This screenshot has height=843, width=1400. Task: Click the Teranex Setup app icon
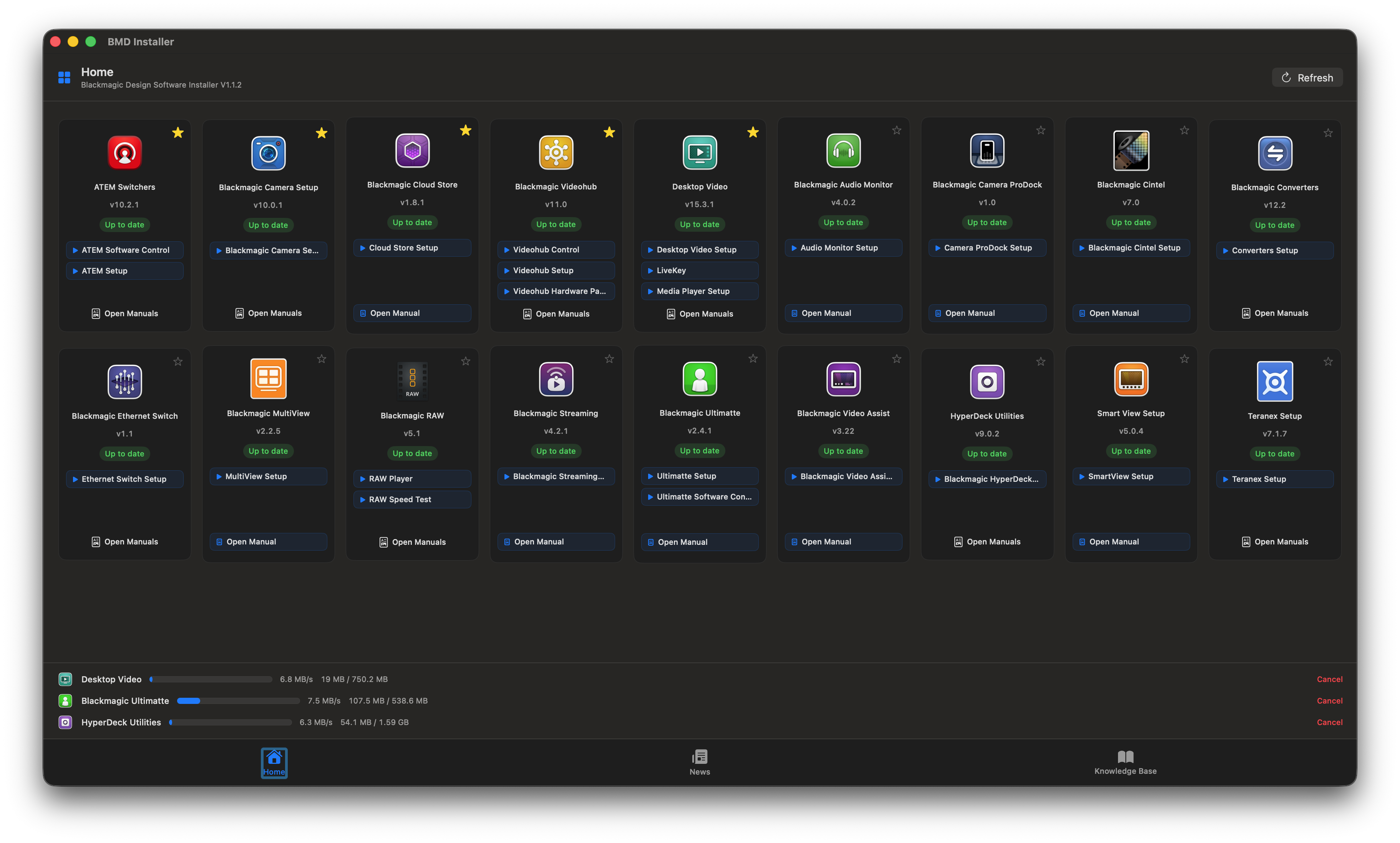click(x=1274, y=381)
